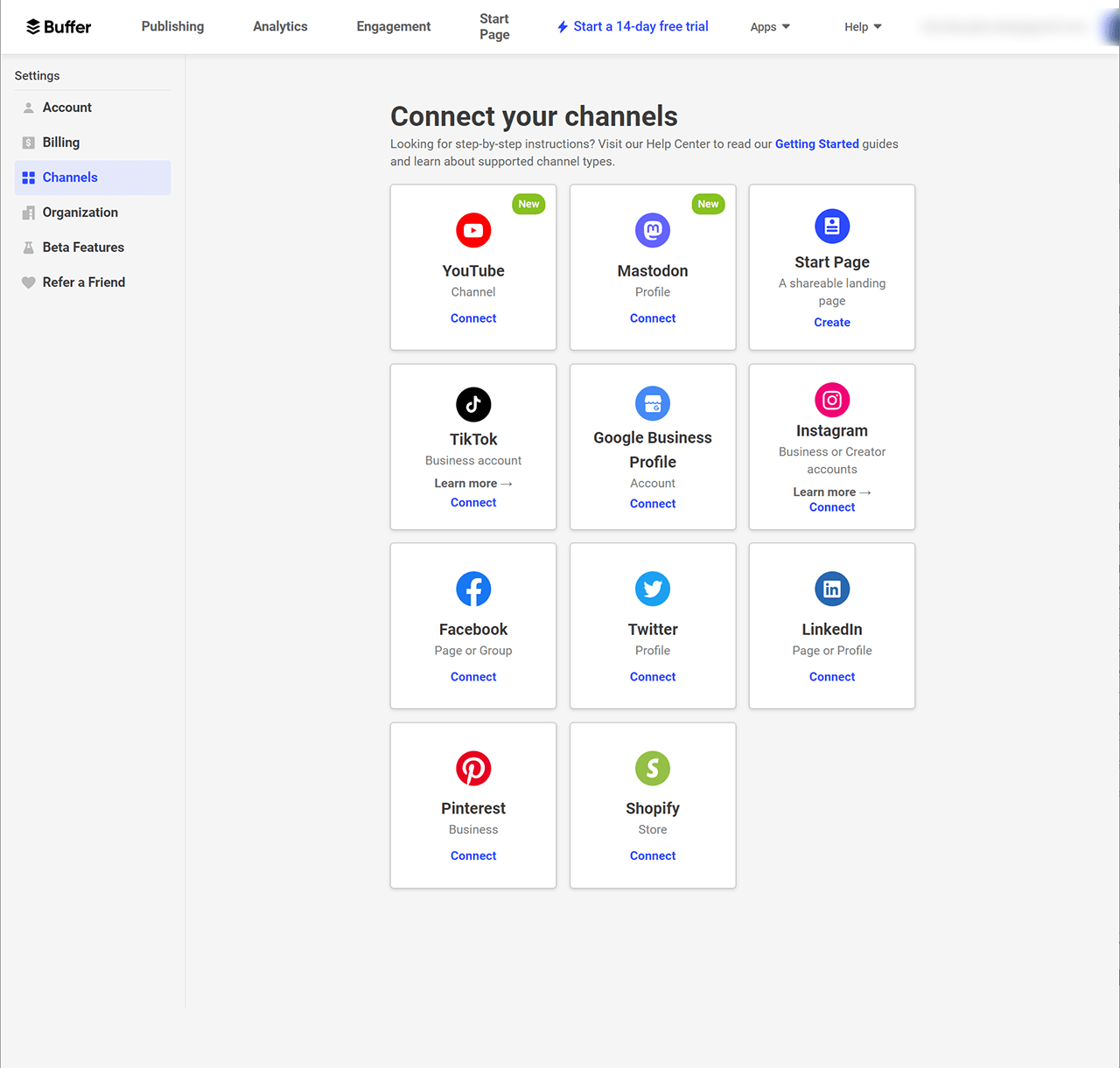Click the Facebook icon

coord(473,590)
